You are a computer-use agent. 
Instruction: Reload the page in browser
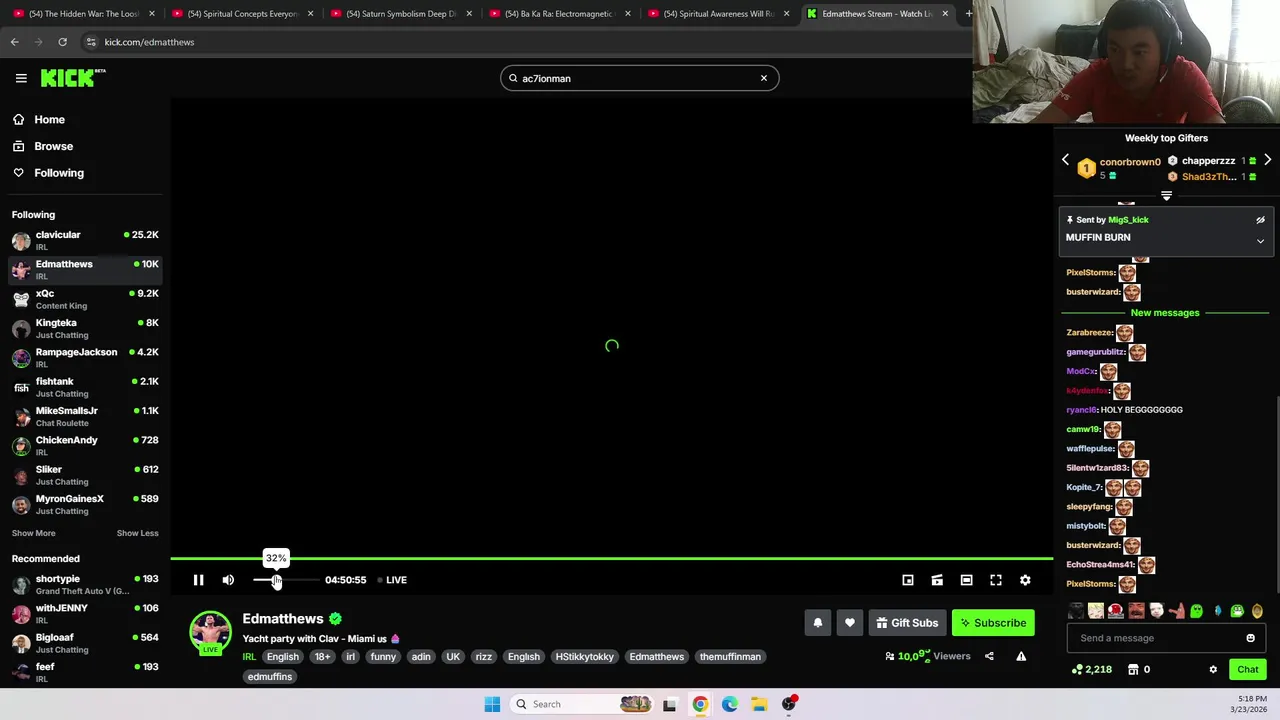(62, 42)
